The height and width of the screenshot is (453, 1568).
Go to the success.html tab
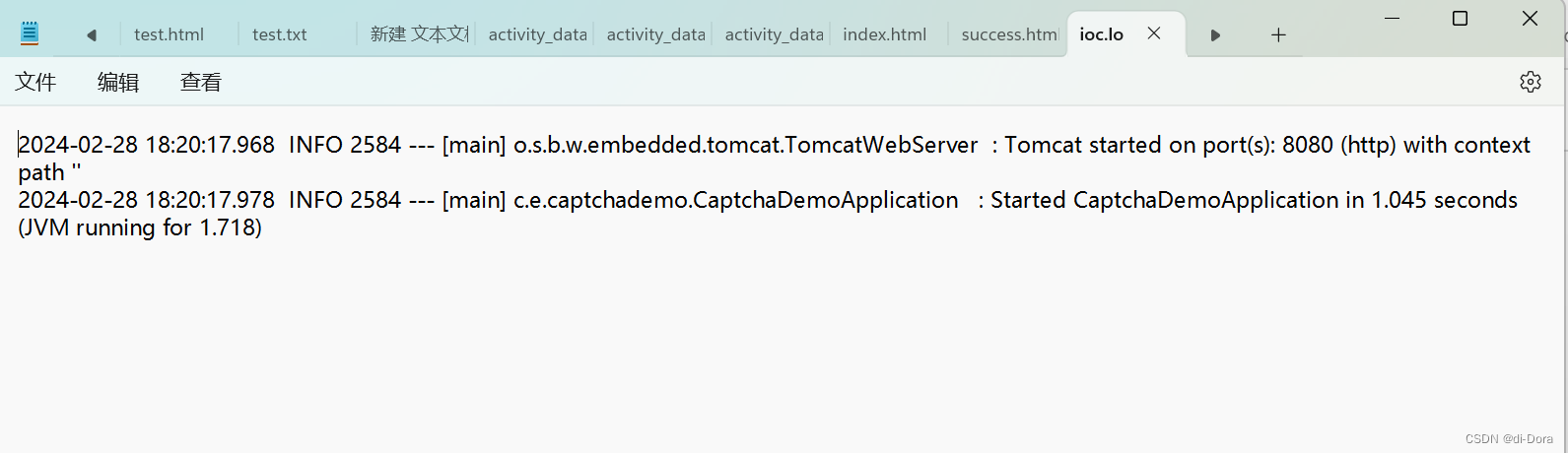(1008, 34)
